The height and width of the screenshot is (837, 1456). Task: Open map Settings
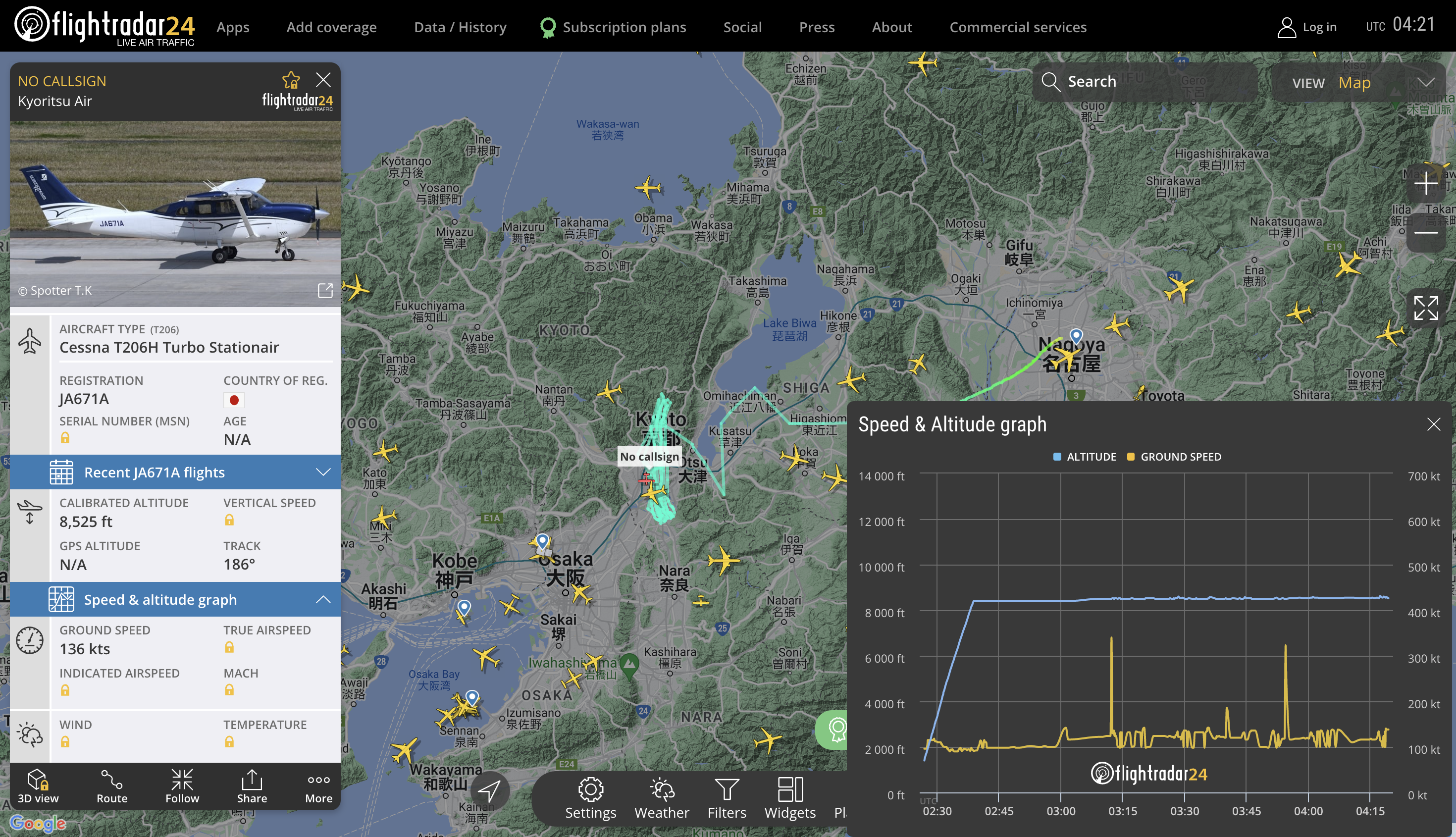590,798
